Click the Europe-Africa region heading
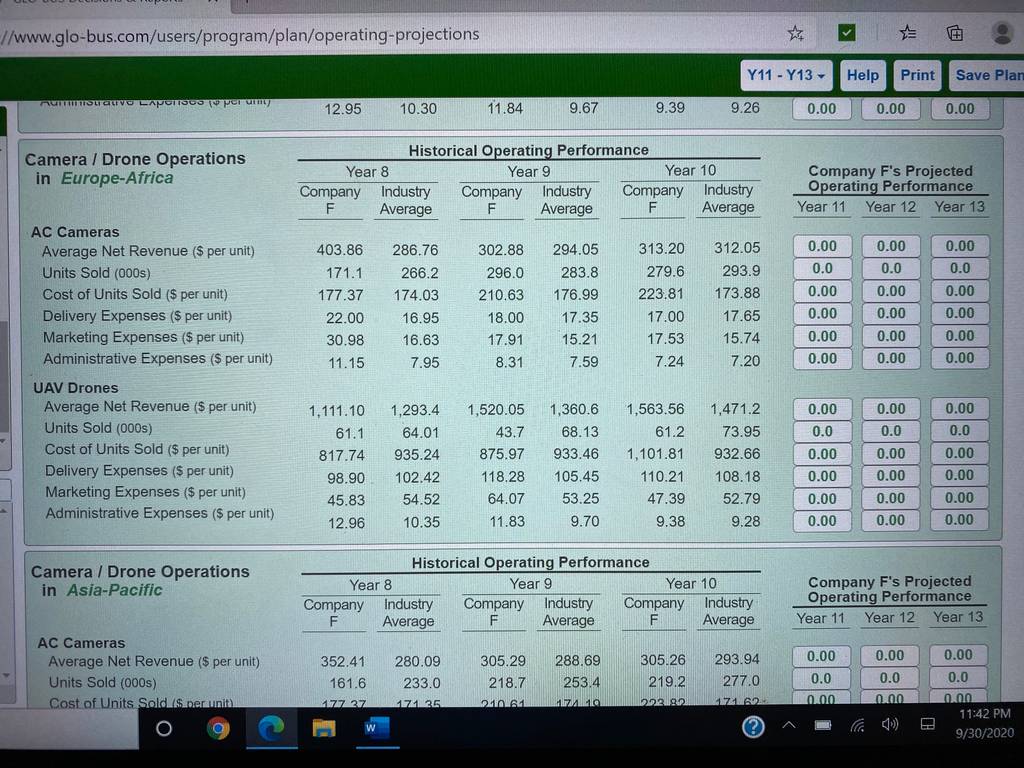The width and height of the screenshot is (1024, 768). pos(117,178)
